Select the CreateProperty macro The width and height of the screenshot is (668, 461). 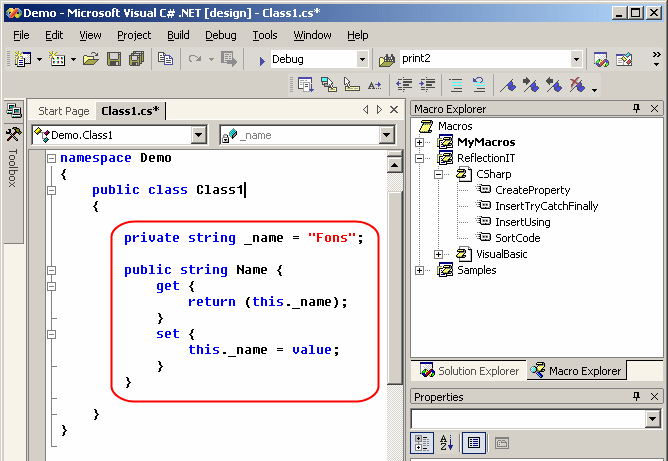533,190
